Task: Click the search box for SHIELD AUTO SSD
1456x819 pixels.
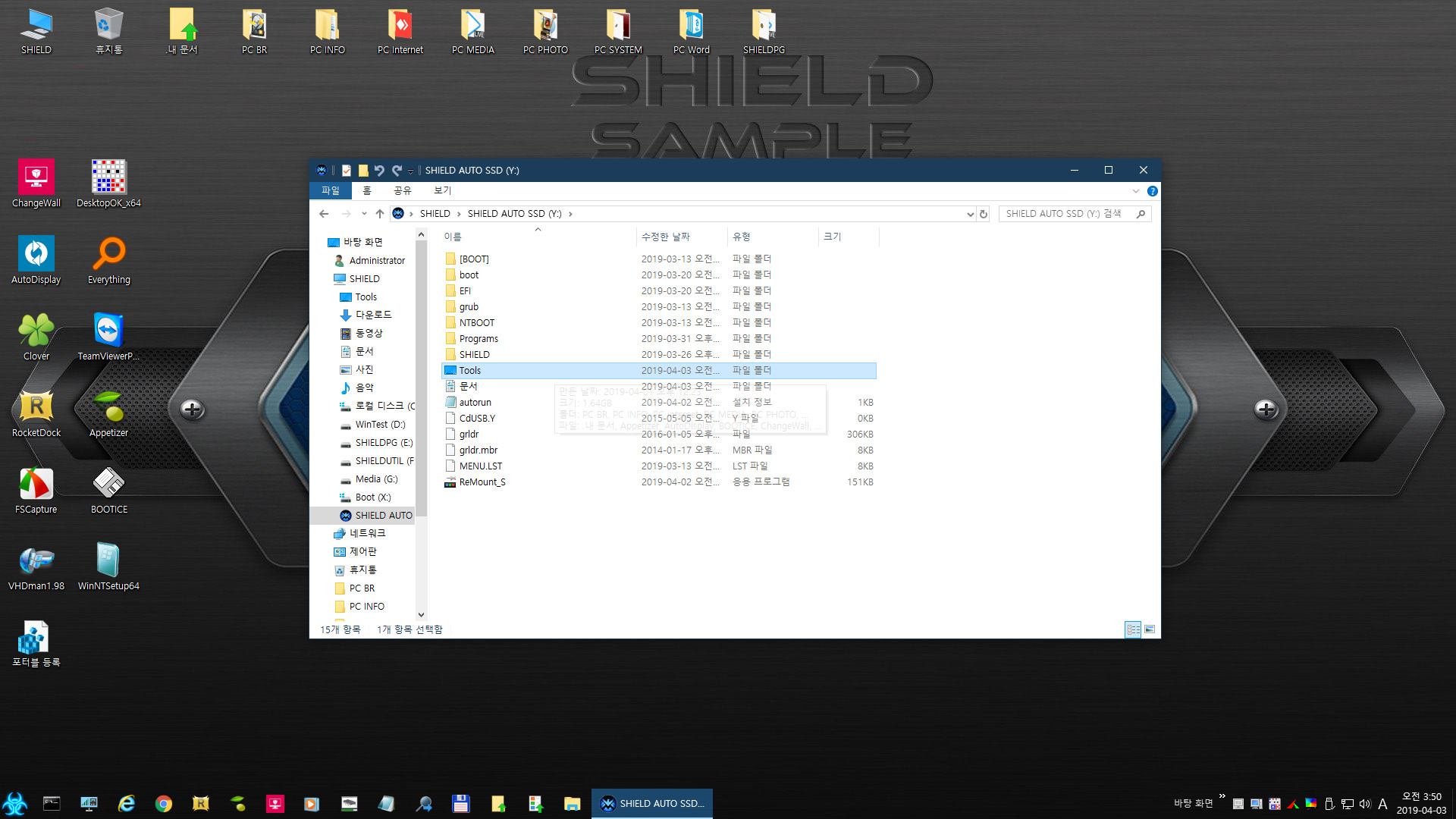Action: [1075, 214]
